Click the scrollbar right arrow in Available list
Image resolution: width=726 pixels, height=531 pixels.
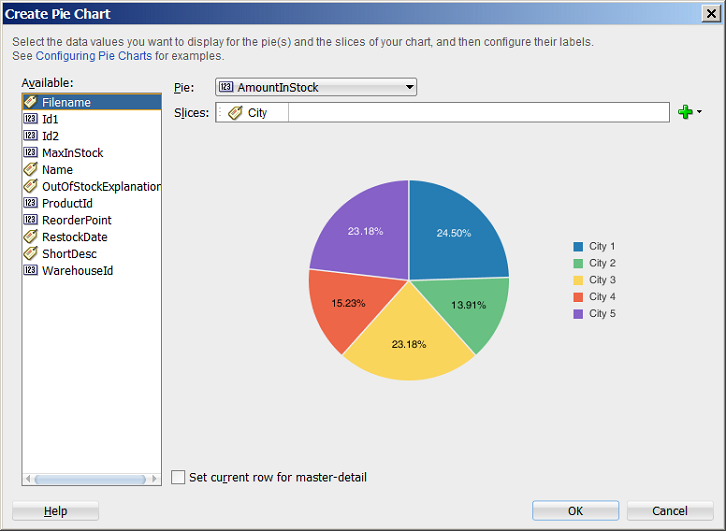(x=155, y=479)
